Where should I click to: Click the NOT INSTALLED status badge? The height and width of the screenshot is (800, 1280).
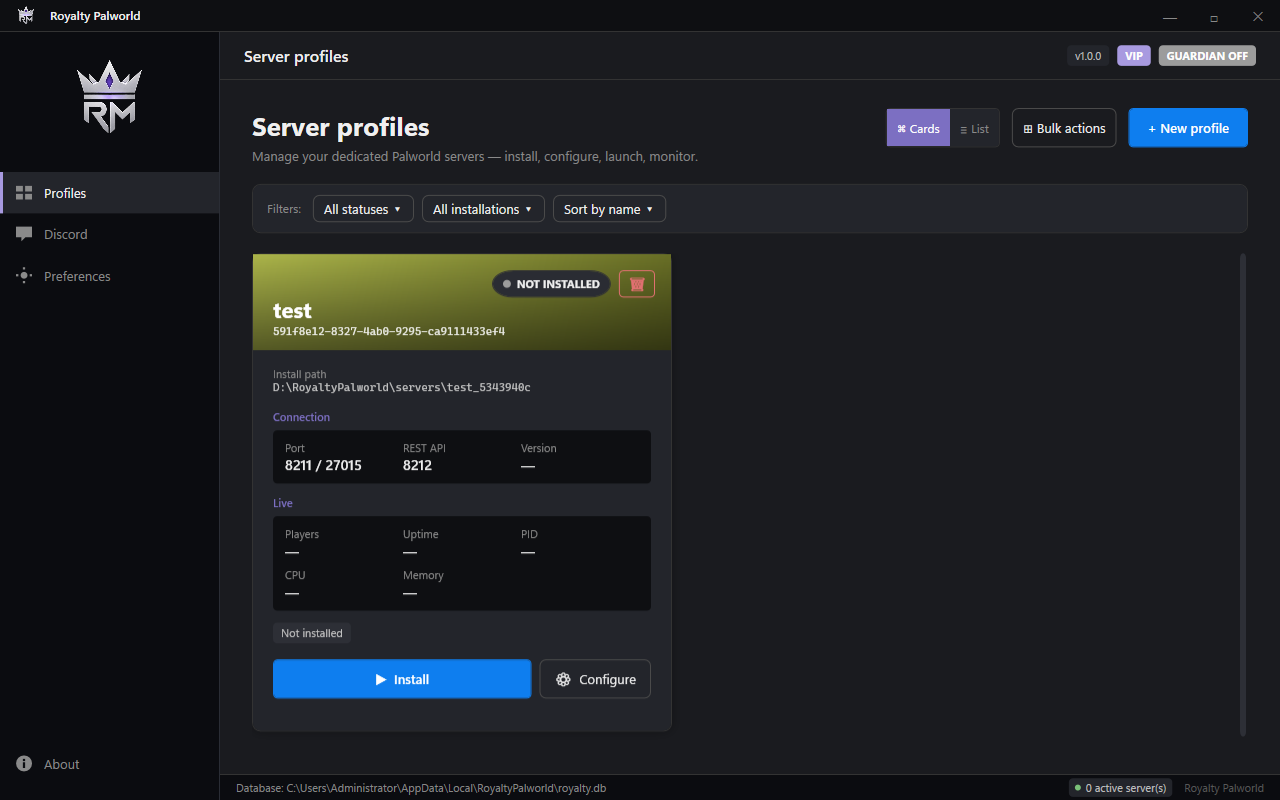[551, 284]
